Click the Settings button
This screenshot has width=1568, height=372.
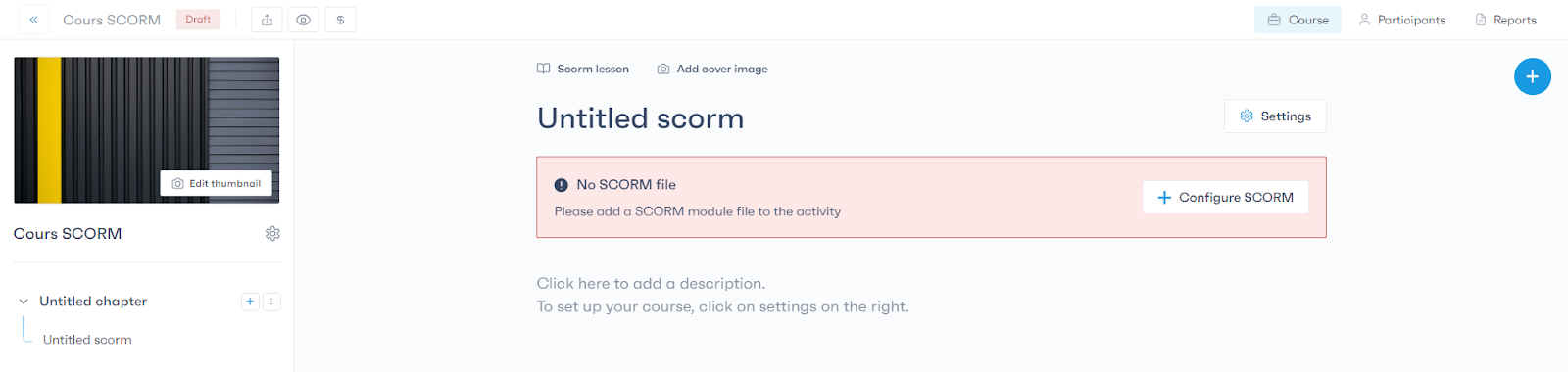click(1275, 116)
